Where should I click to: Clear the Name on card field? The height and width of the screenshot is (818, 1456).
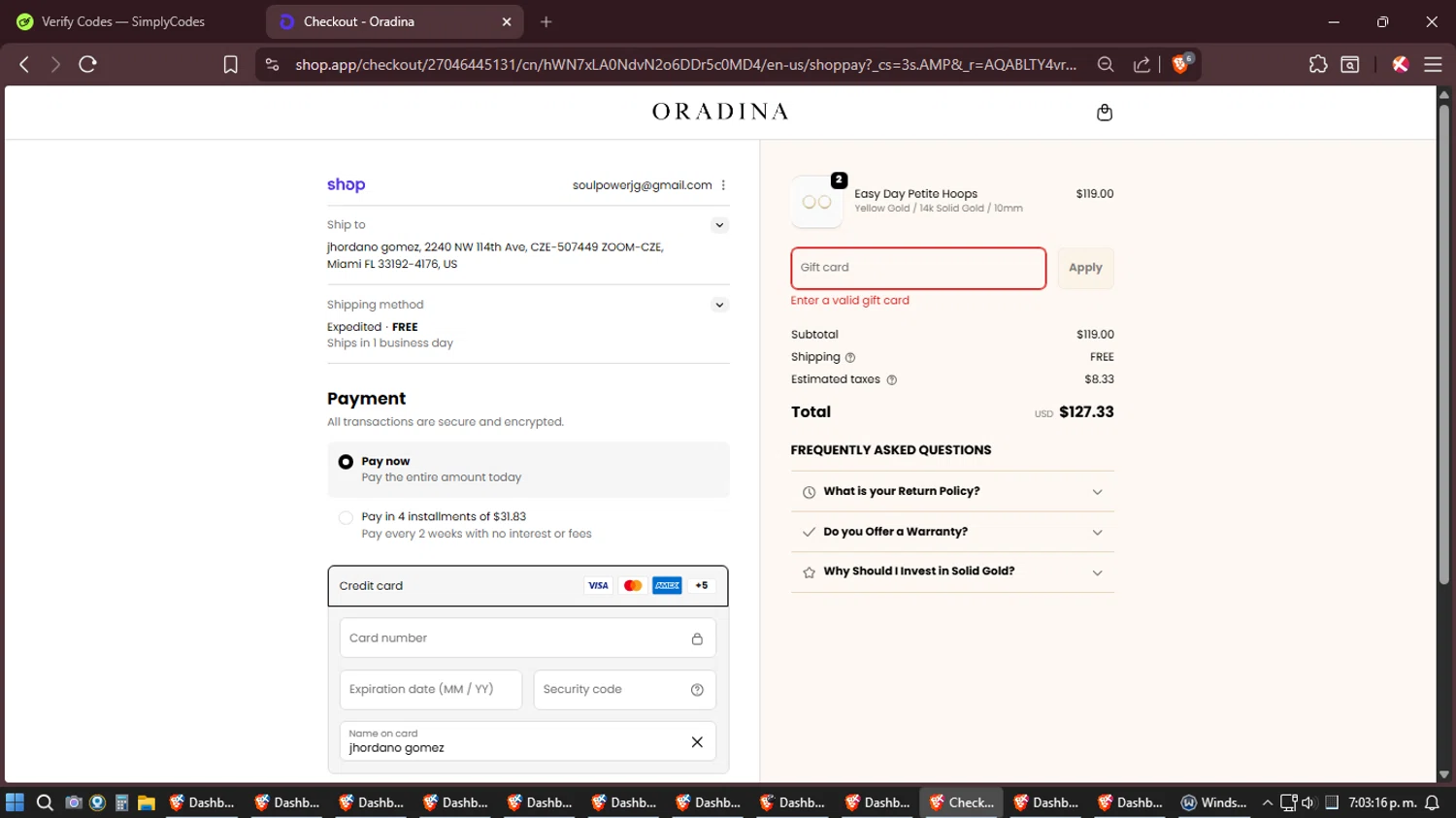697,742
